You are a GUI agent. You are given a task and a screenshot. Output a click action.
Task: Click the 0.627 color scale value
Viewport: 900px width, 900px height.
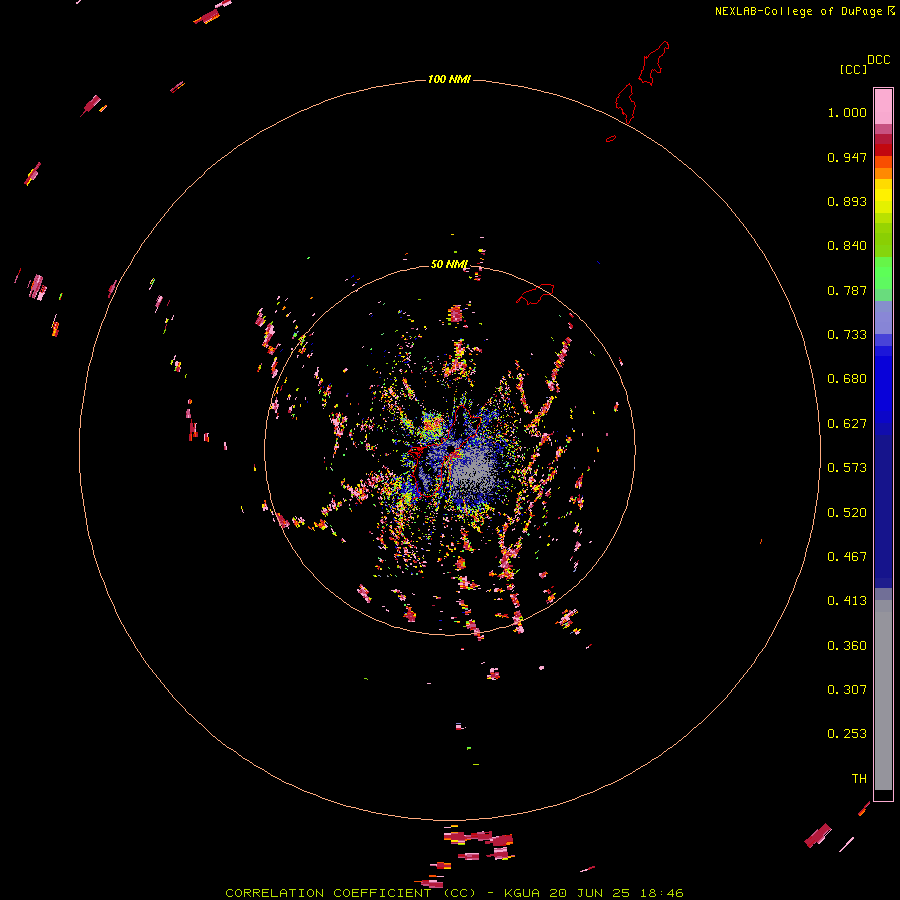(x=847, y=424)
